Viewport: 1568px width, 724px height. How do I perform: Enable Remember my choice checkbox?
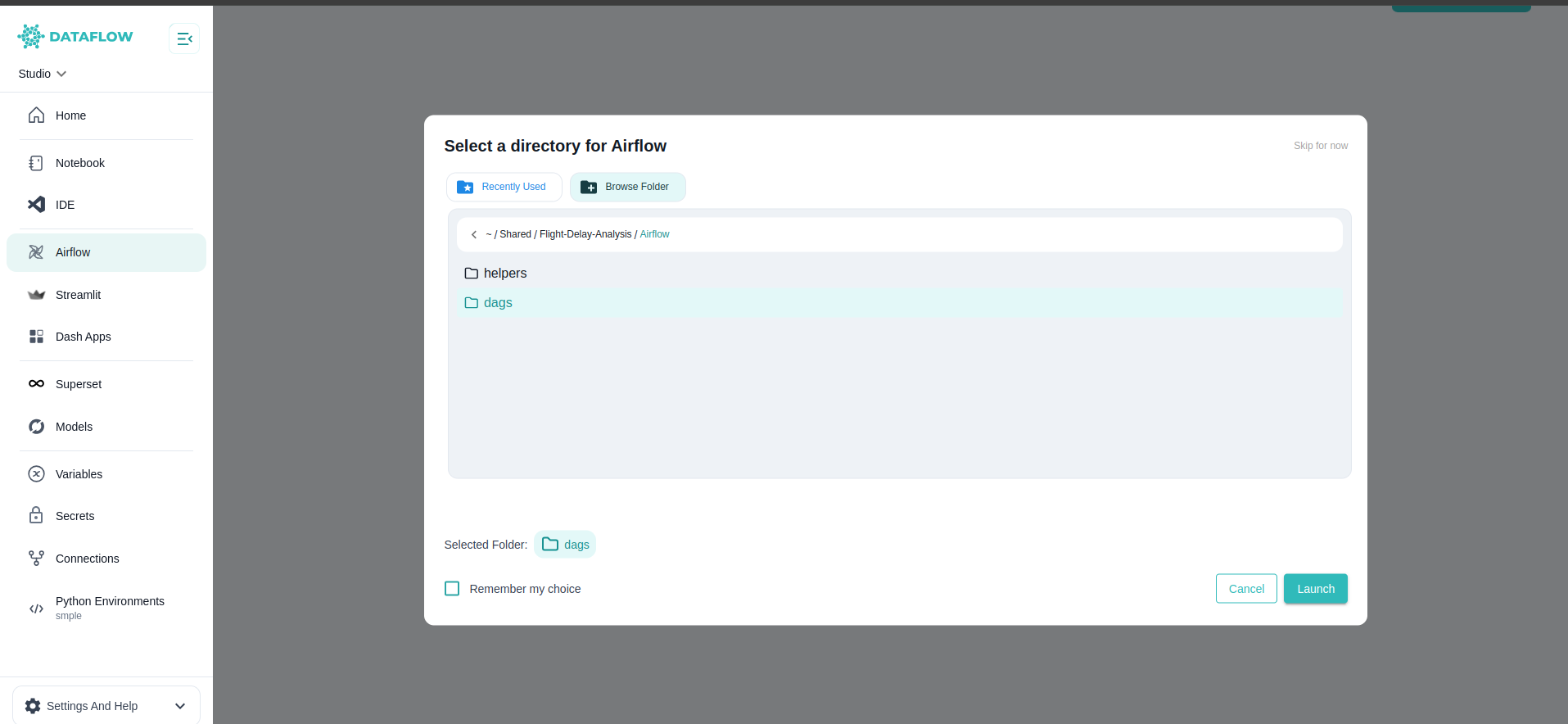coord(452,589)
